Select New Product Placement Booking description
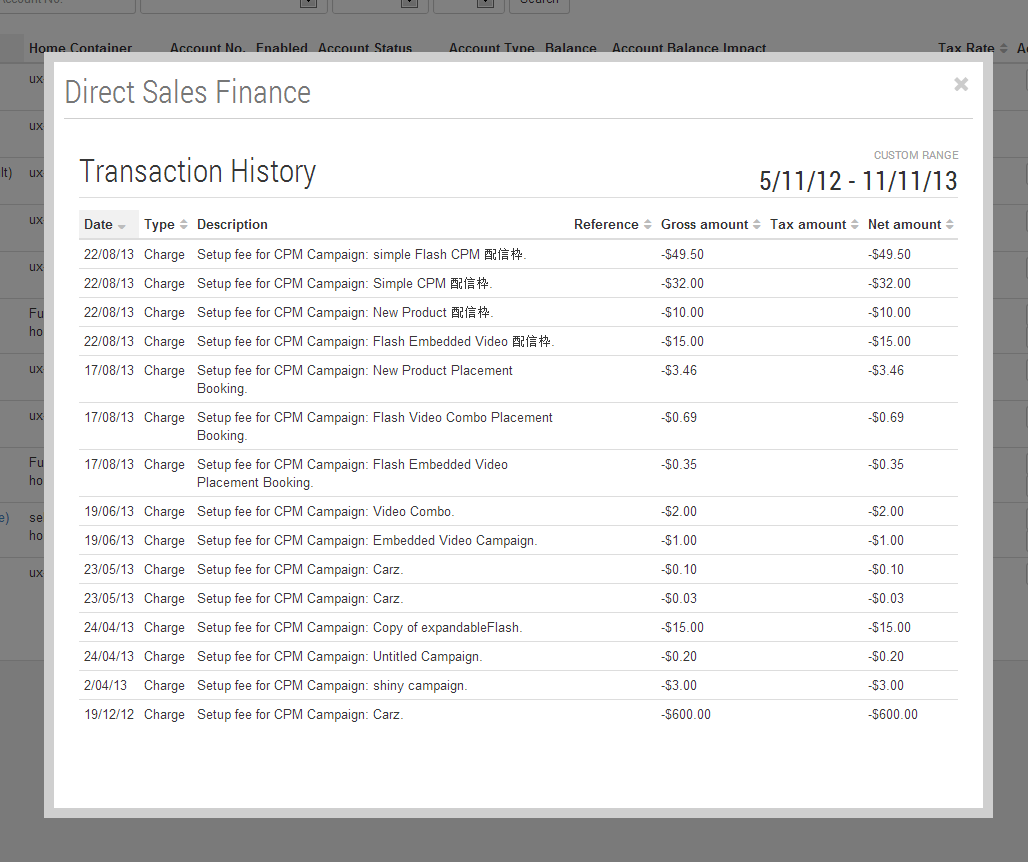The width and height of the screenshot is (1028, 862). coord(355,380)
